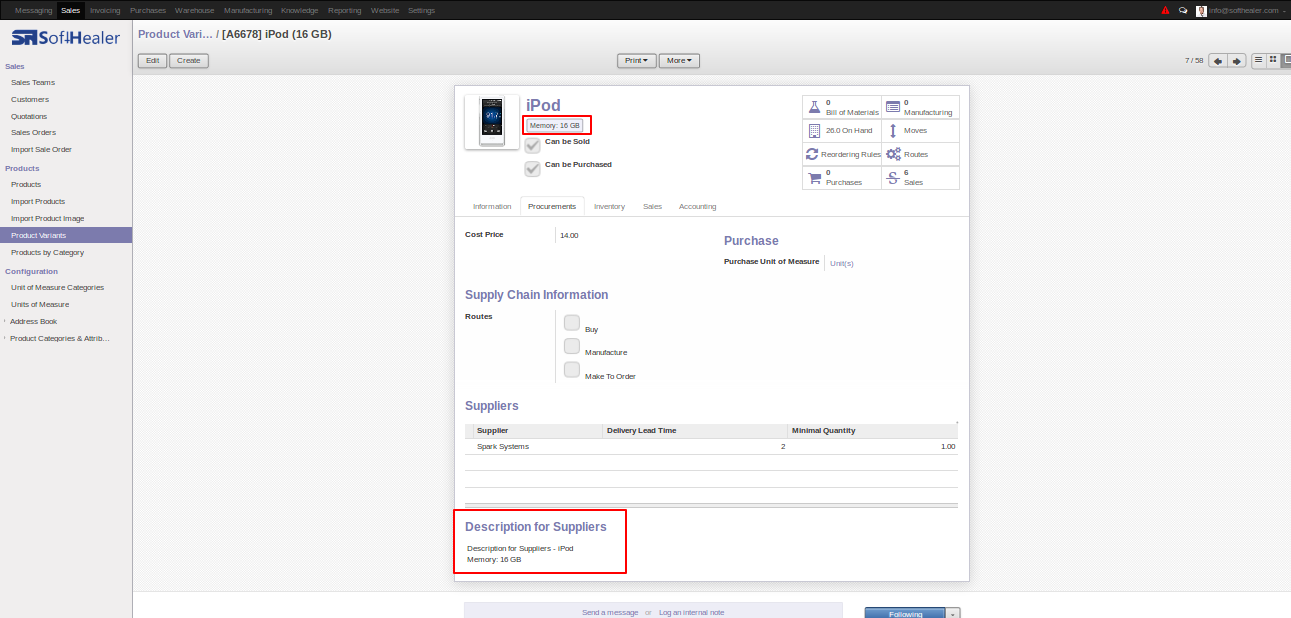Open the Knowledge menu
The image size is (1291, 618).
tap(300, 10)
